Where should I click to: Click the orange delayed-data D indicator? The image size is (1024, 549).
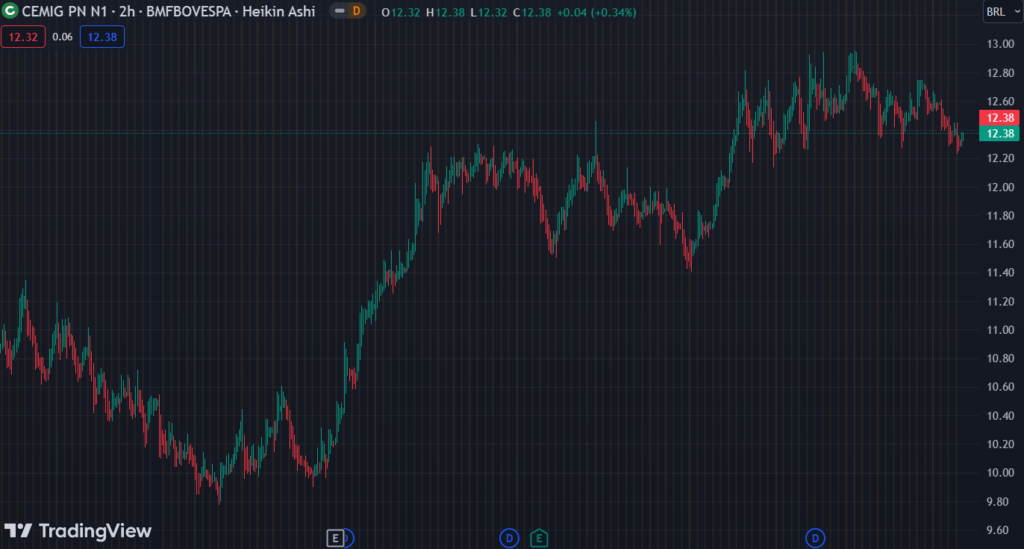click(357, 12)
